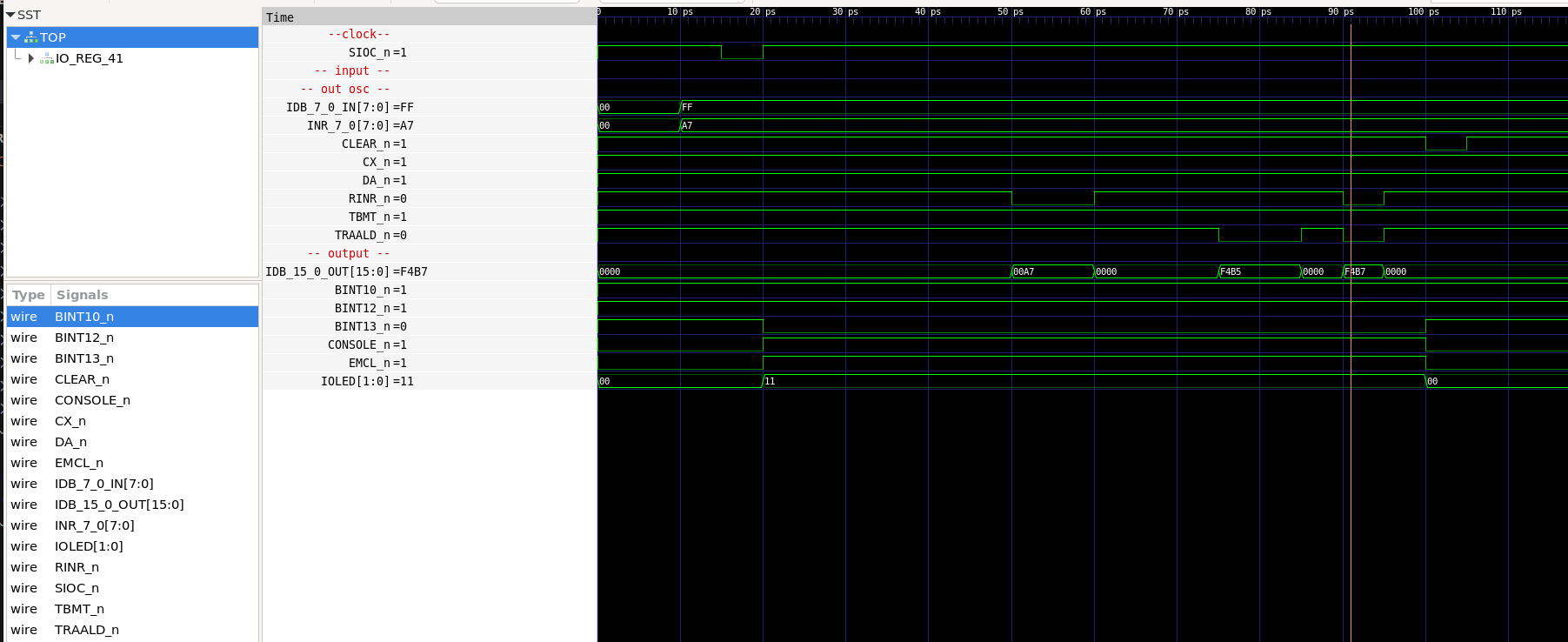Select IDB_7_0_IN[7:0] in the signal list
This screenshot has width=1568, height=642.
pos(132,484)
